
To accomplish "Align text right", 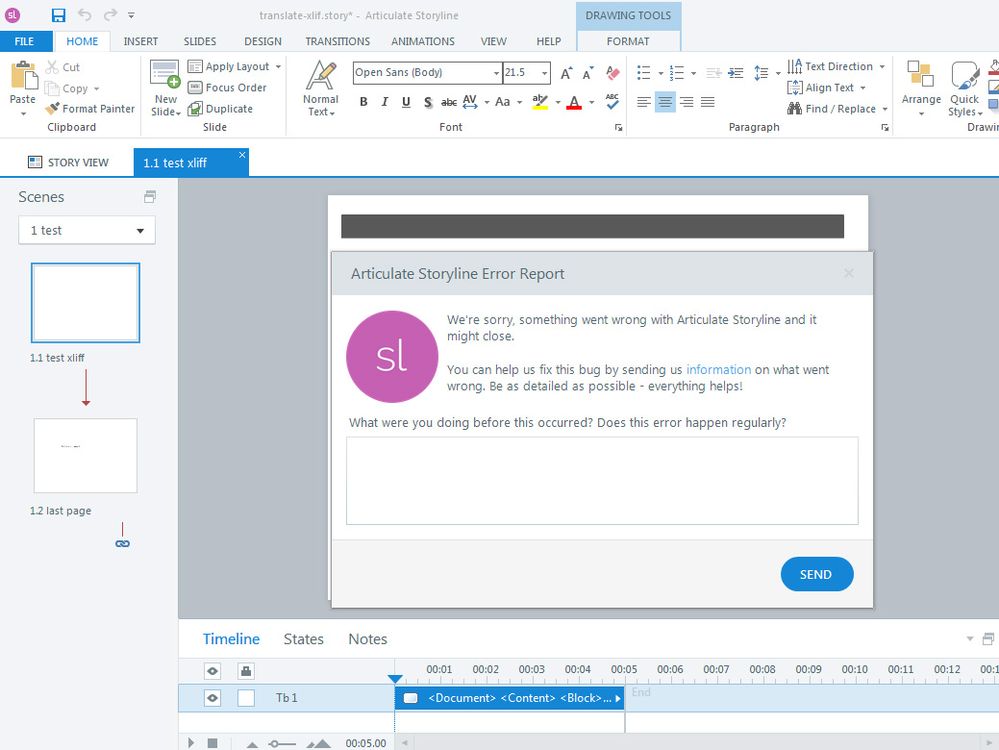I will click(x=686, y=102).
